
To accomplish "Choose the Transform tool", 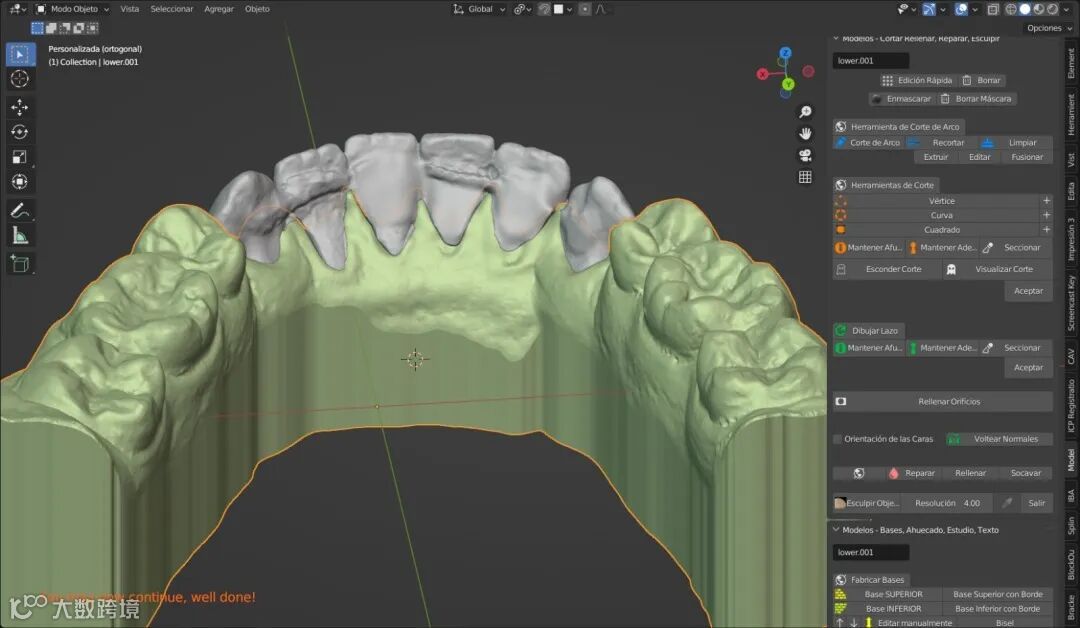I will 19,182.
